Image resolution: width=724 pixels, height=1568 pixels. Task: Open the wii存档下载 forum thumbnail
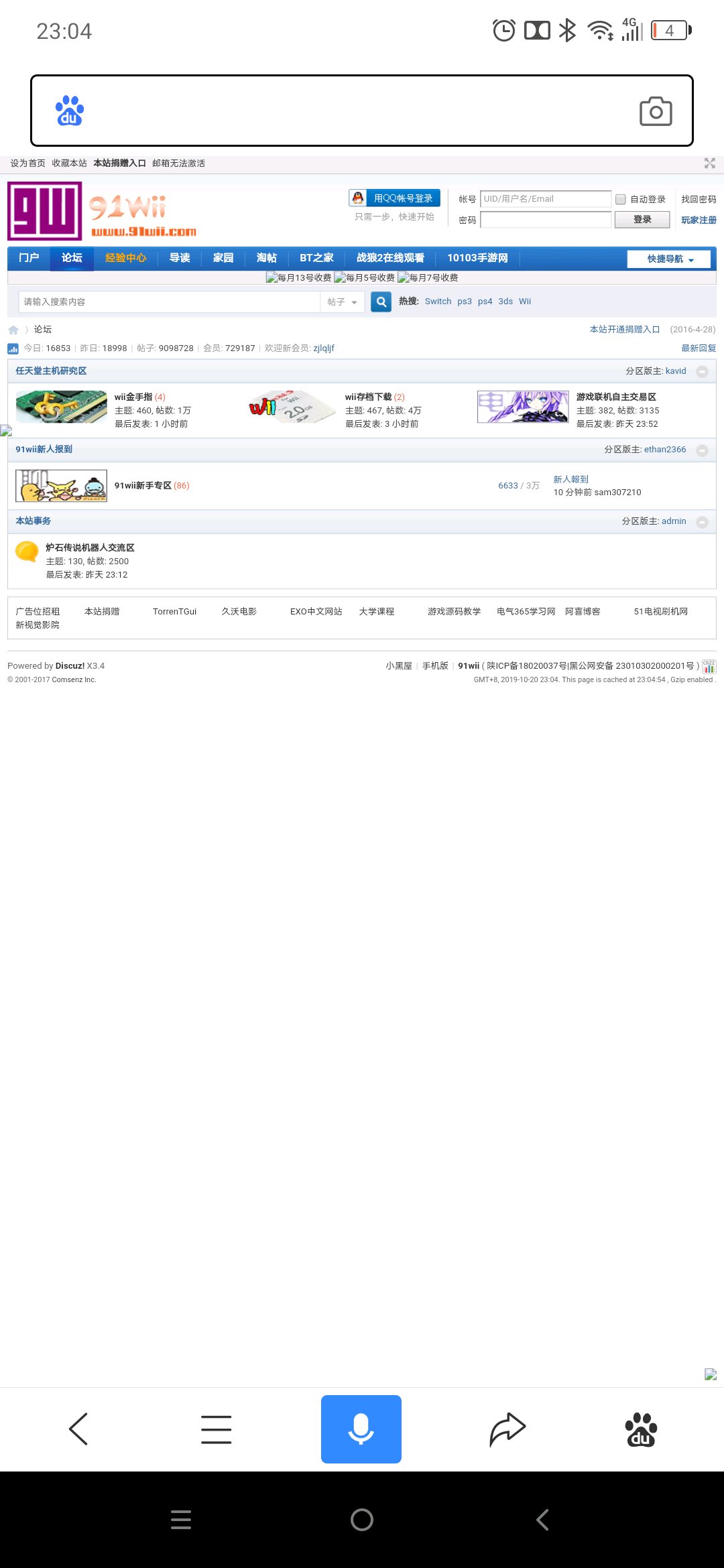point(292,407)
